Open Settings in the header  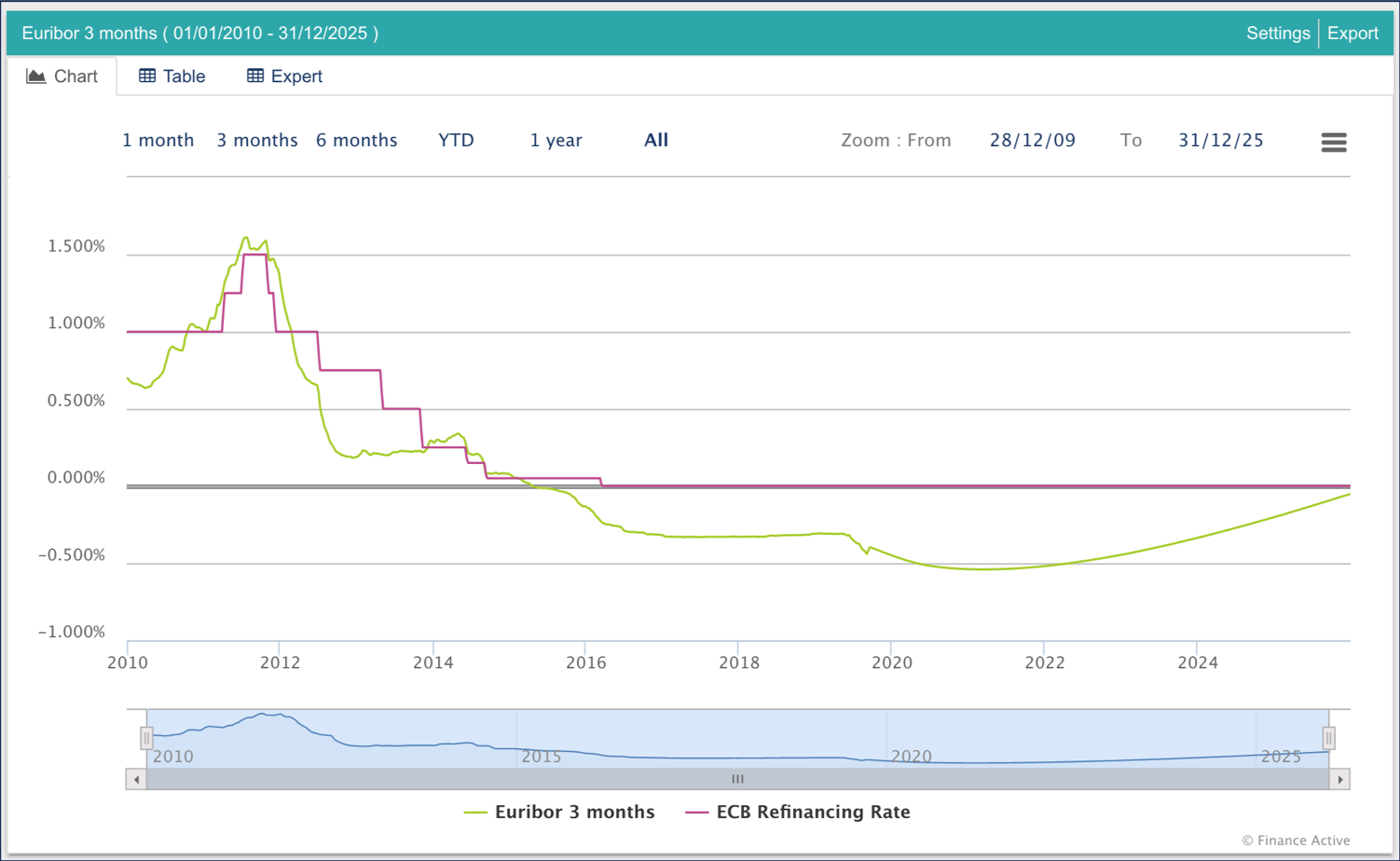click(x=1278, y=34)
